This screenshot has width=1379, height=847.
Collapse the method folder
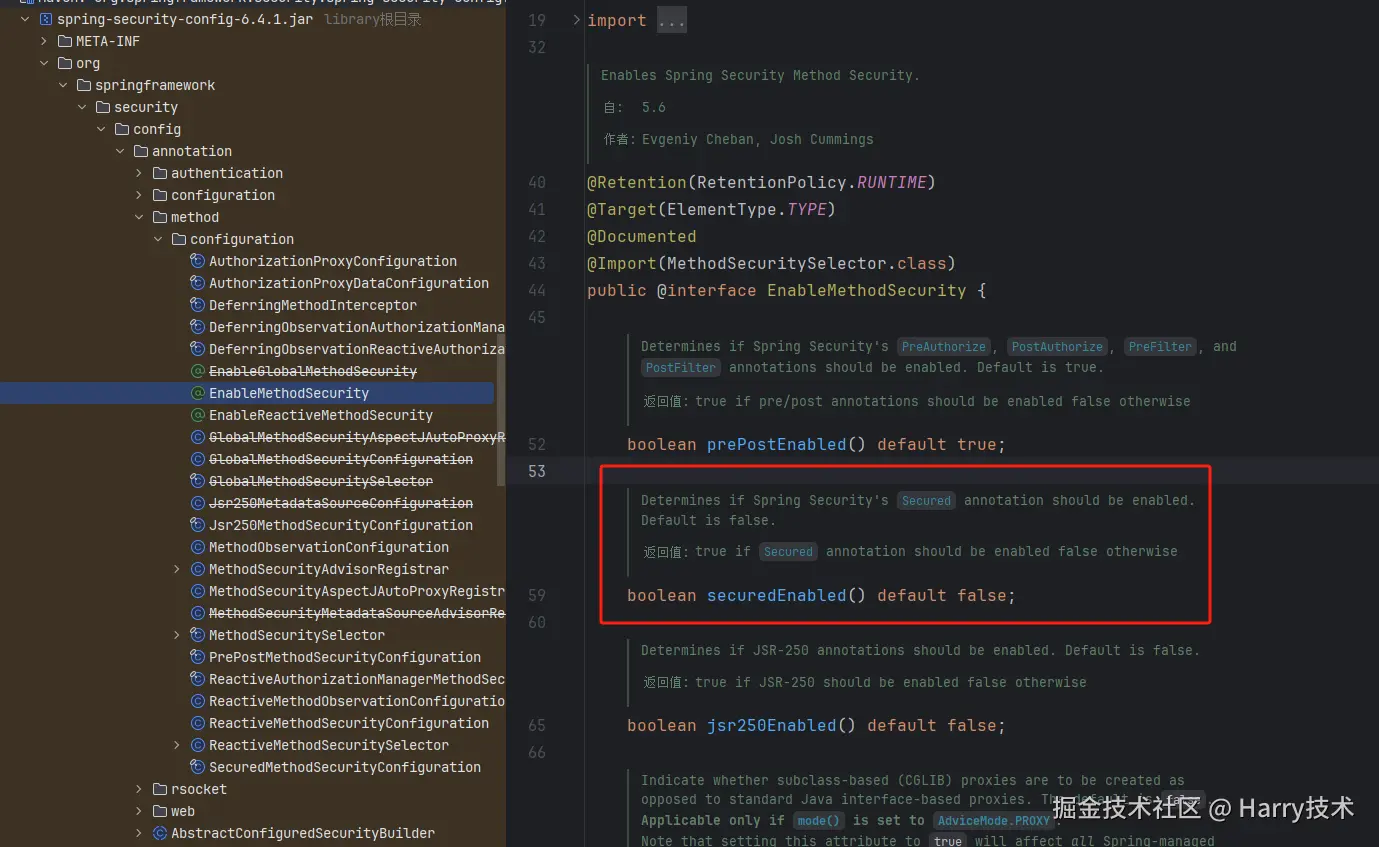pos(139,217)
